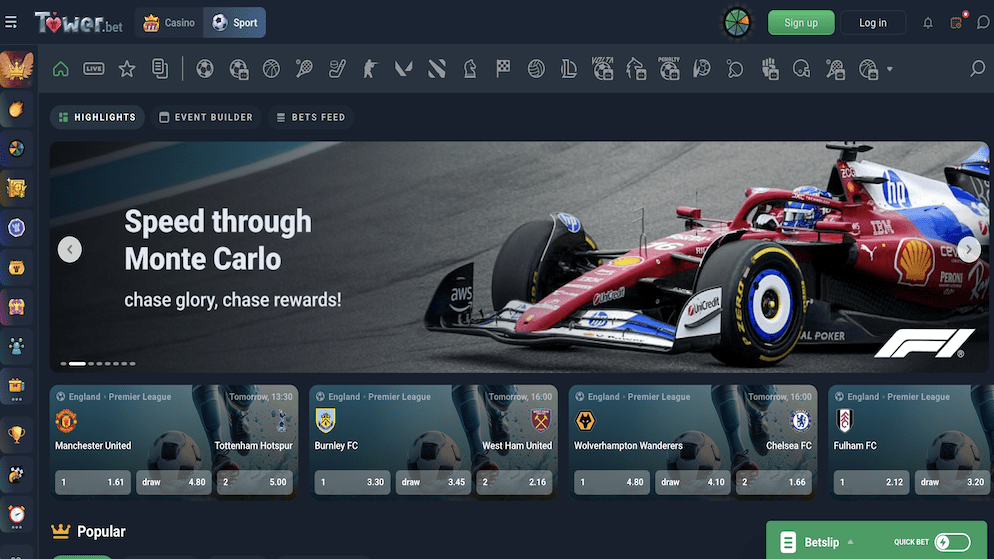Bet draw at 4.80 odds
Screen dimensions: 994x559
(x=174, y=482)
